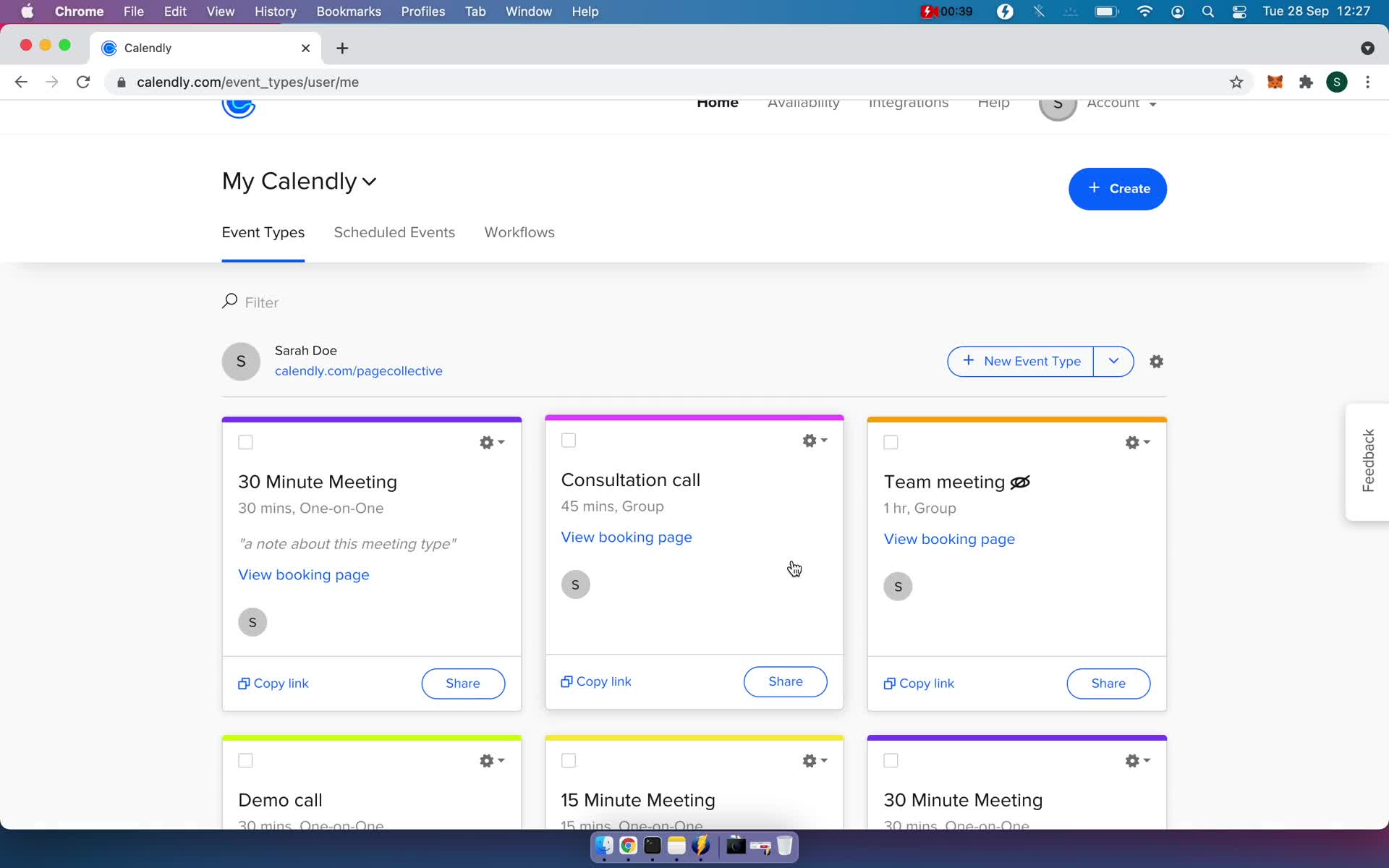The height and width of the screenshot is (868, 1389).
Task: Open the Integrations navigation item
Action: 909,105
